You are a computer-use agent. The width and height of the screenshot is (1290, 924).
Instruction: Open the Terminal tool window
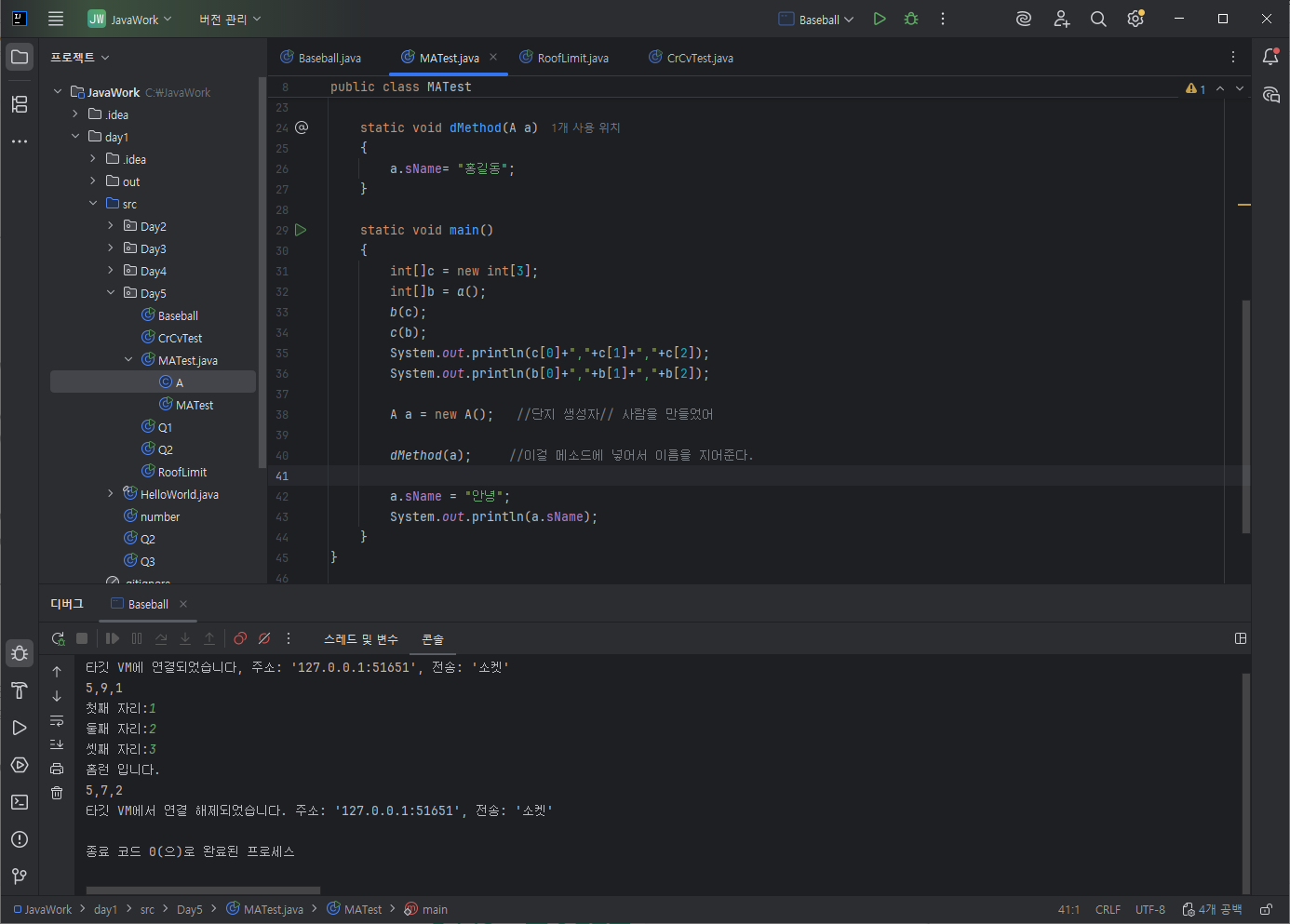click(x=20, y=802)
